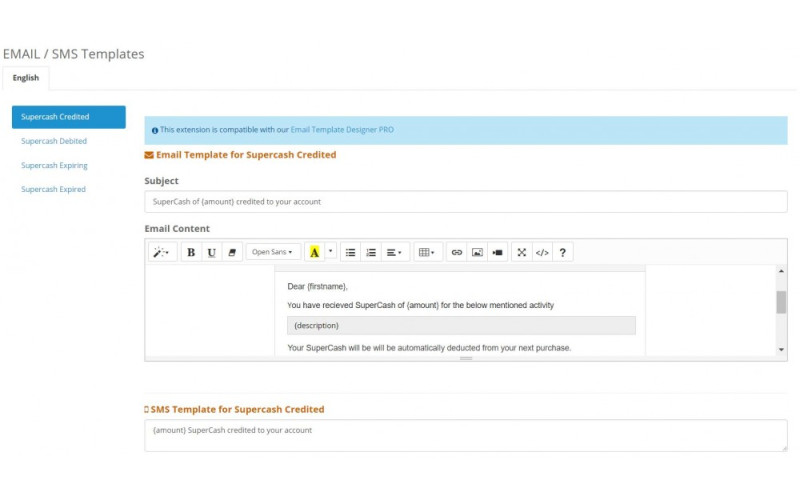Viewport: 800px width, 500px height.
Task: Toggle fullscreen editor mode
Action: [521, 253]
